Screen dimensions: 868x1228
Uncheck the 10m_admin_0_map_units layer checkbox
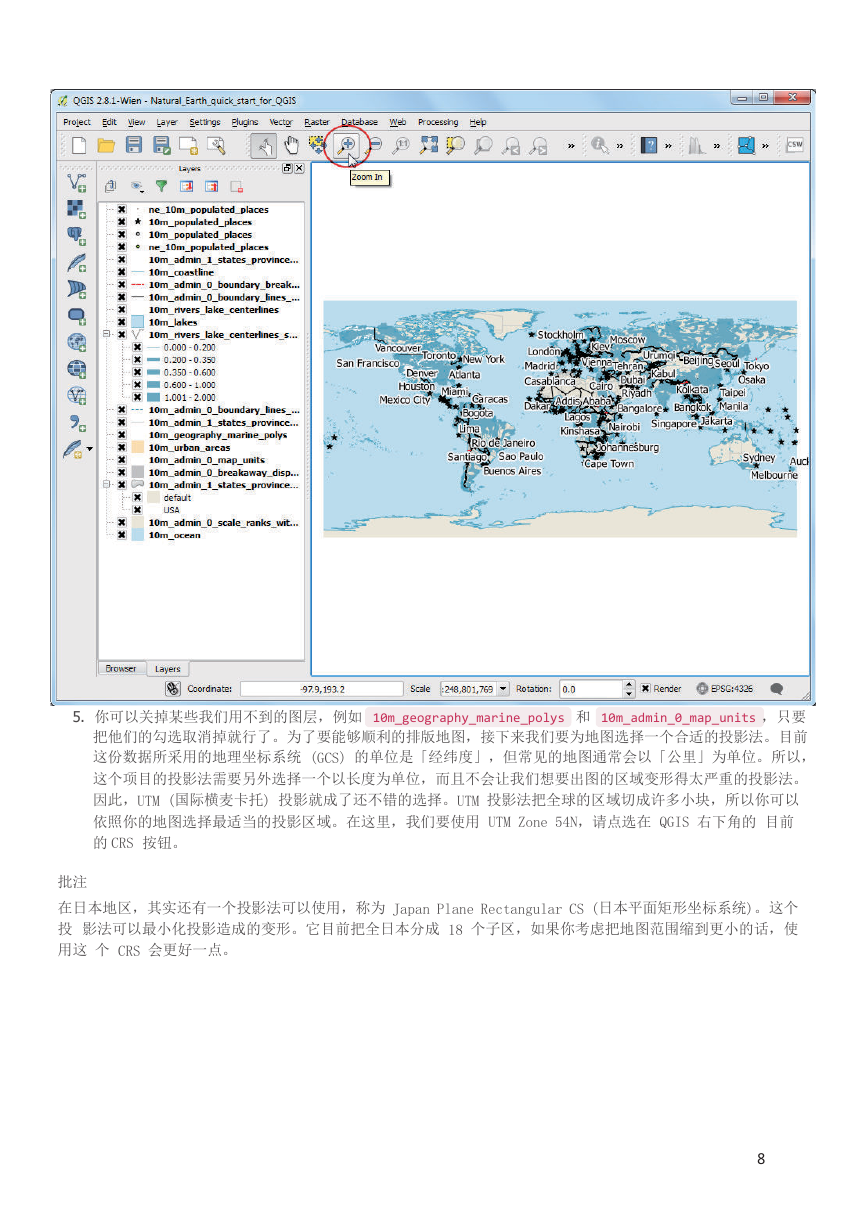(122, 460)
